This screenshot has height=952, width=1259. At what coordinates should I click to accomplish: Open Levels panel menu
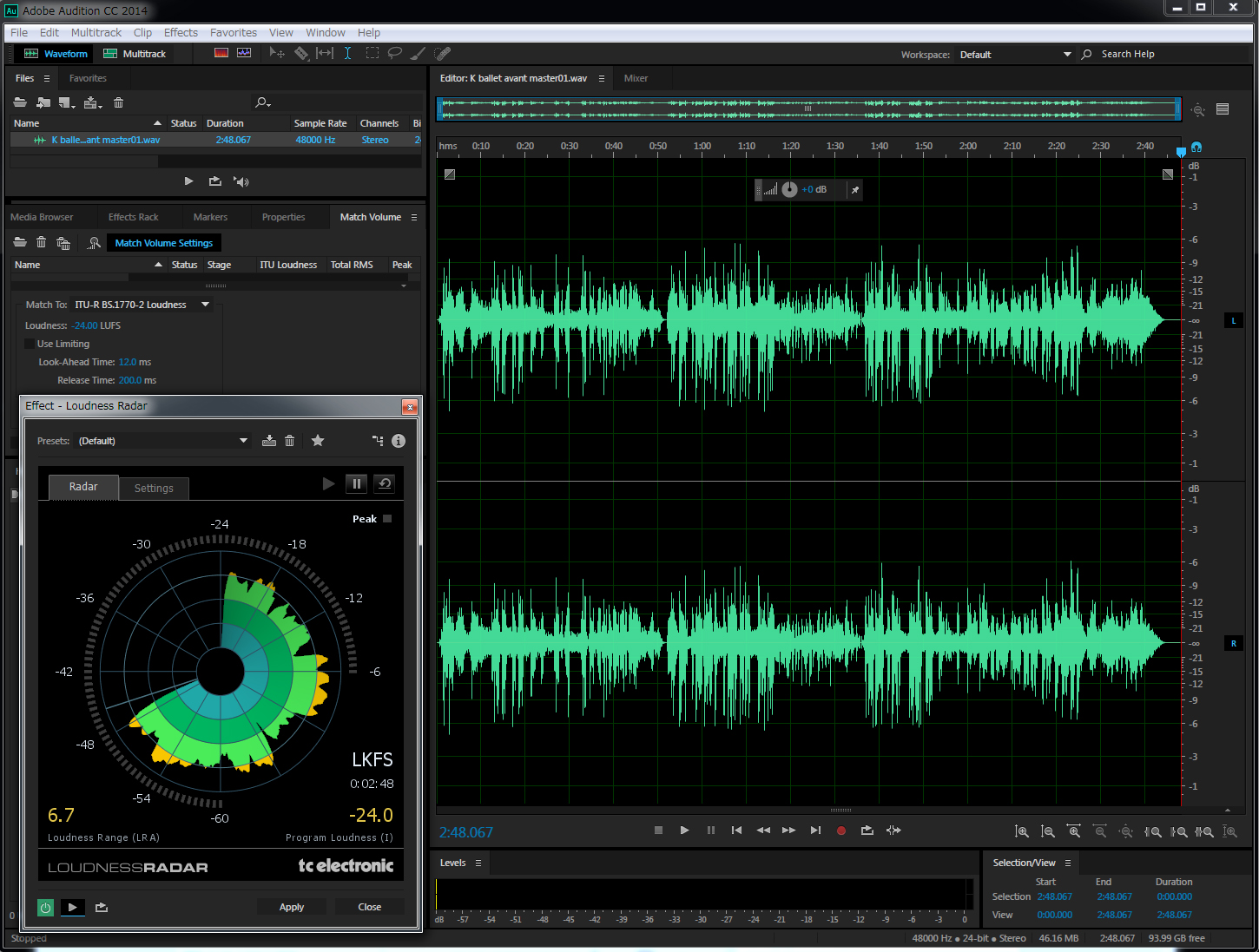point(478,863)
